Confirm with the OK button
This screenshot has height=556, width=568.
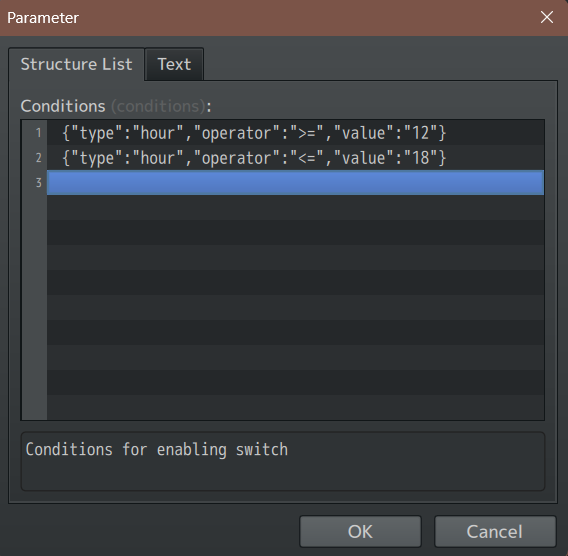pyautogui.click(x=360, y=531)
